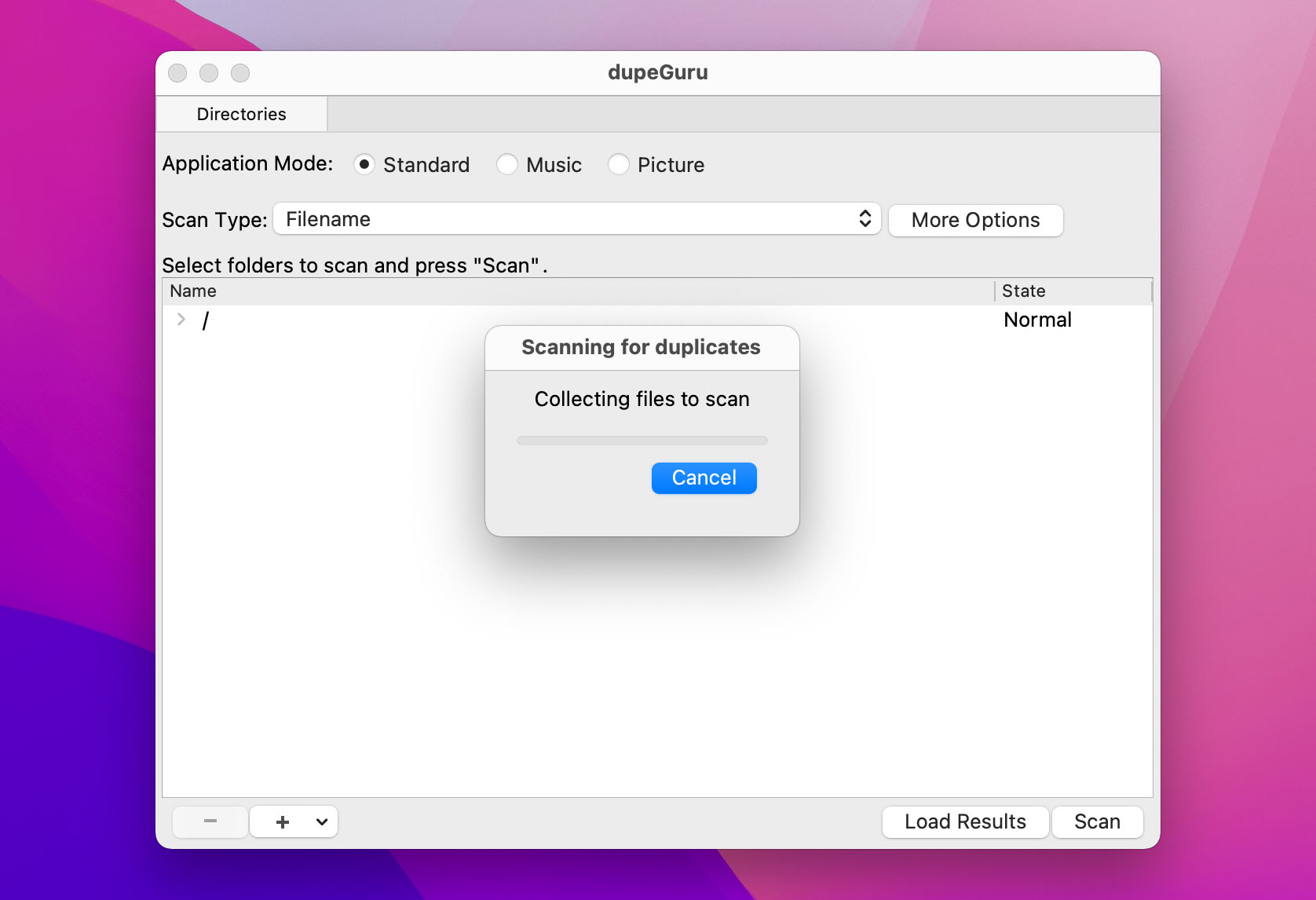
Task: Click the Normal state cell
Action: 1037,320
